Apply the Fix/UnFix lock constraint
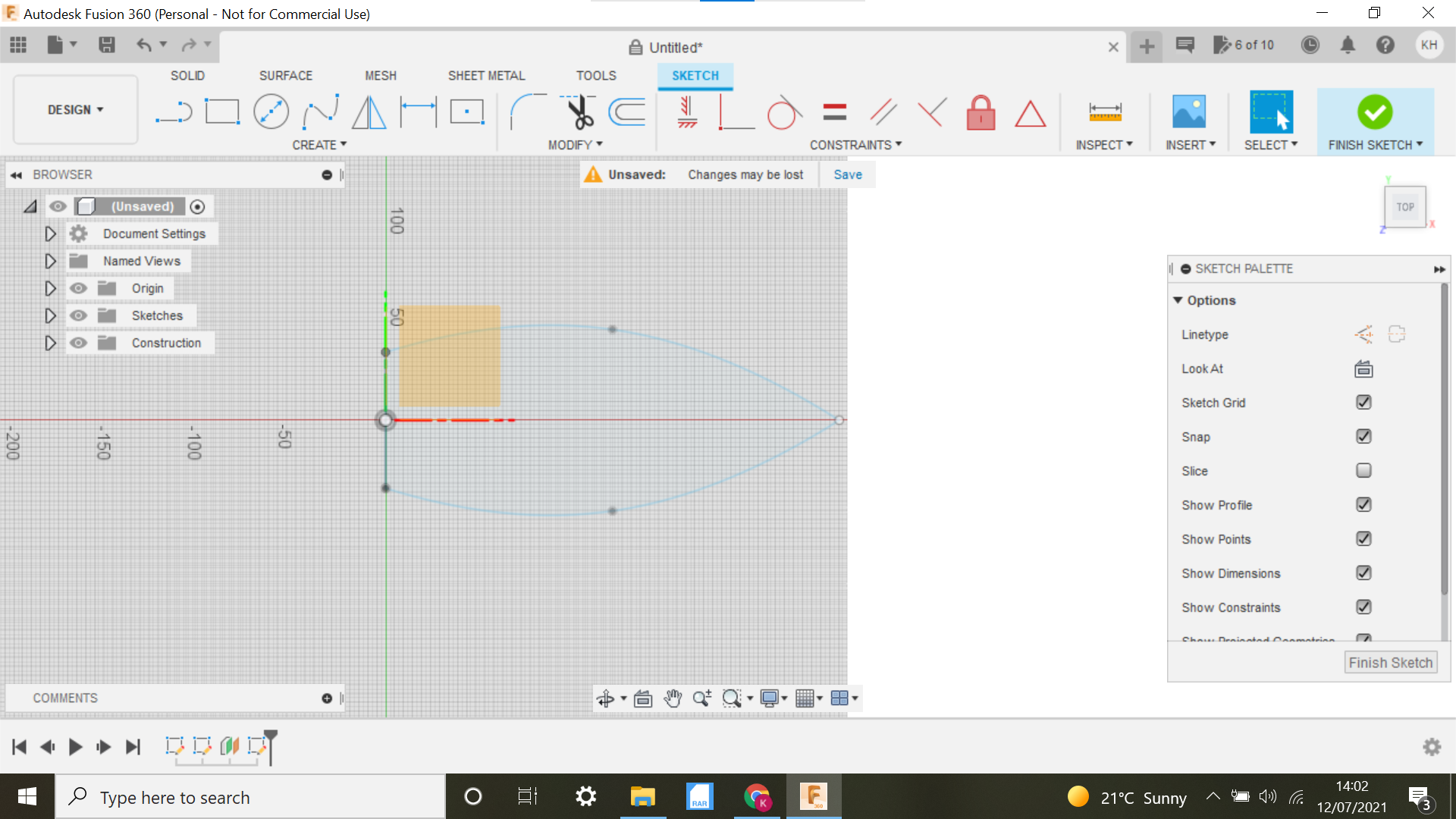Screen dimensions: 1456x819 [981, 112]
